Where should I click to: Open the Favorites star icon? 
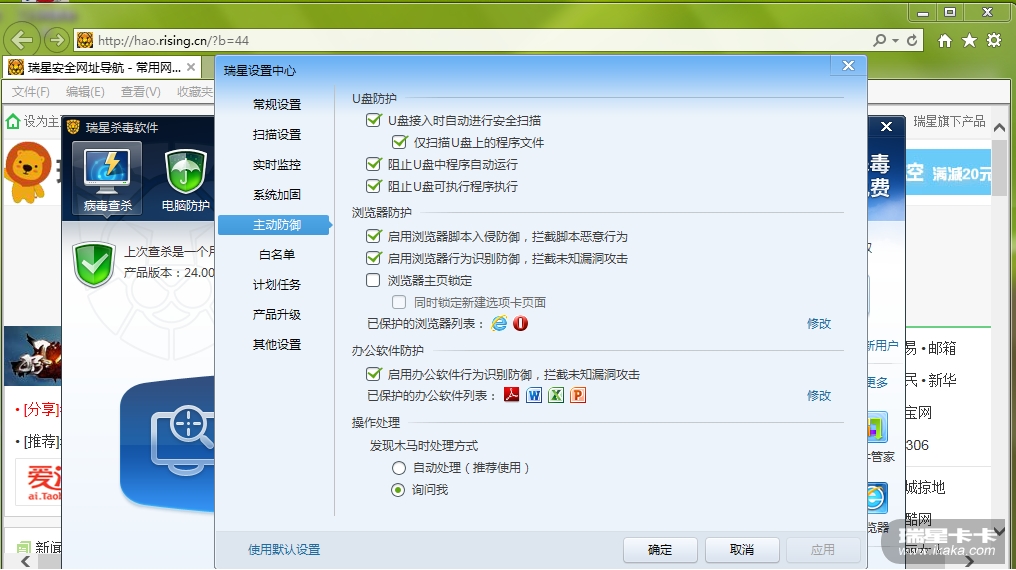[969, 41]
